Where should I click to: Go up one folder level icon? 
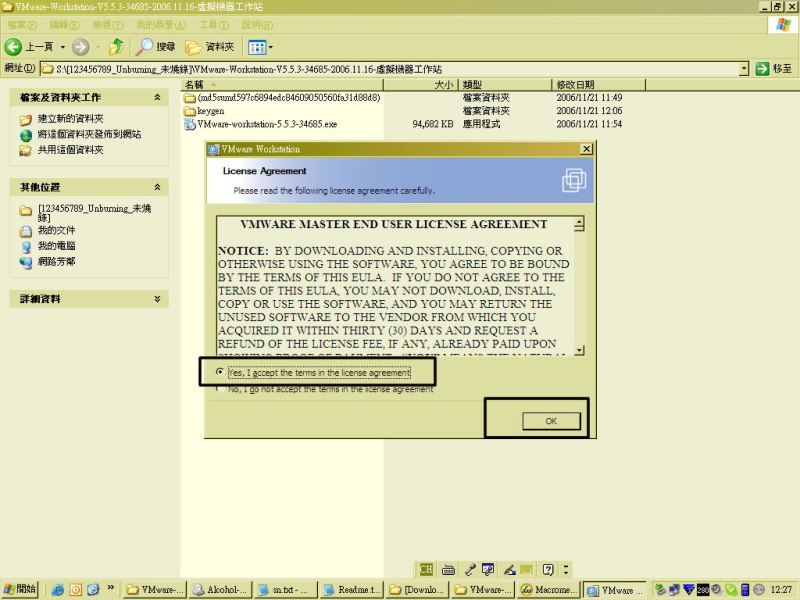pos(117,47)
